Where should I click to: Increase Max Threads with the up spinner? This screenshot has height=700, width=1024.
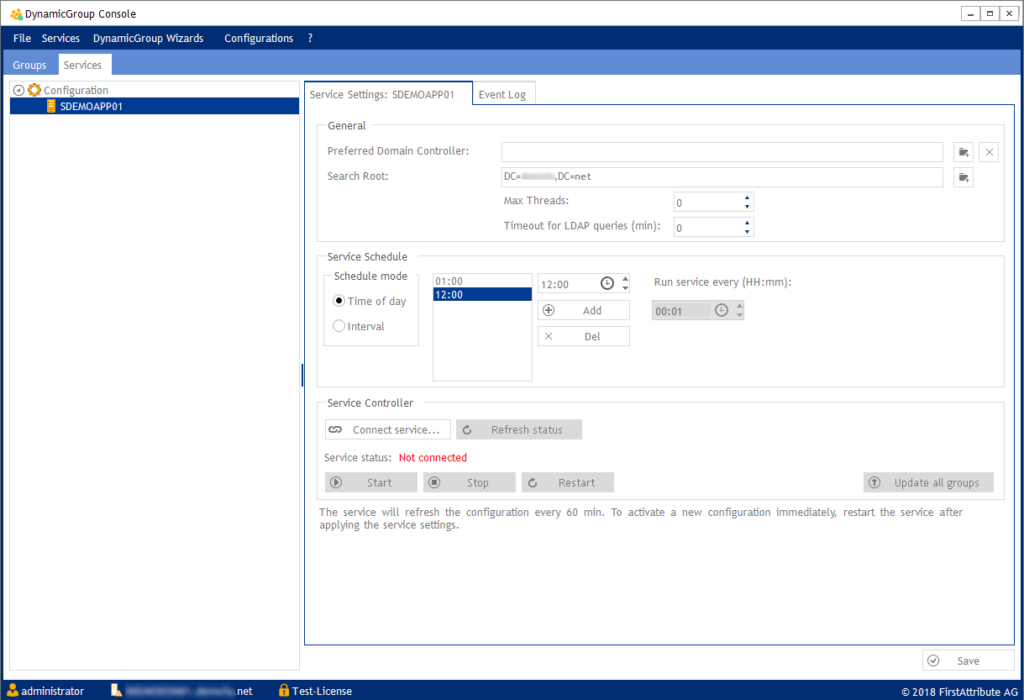click(746, 197)
